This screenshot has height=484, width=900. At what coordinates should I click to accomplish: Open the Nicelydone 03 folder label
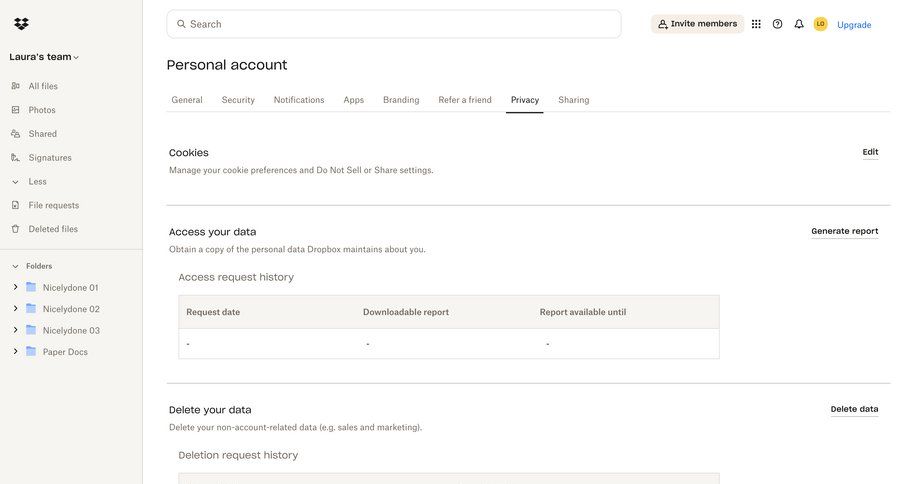71,331
